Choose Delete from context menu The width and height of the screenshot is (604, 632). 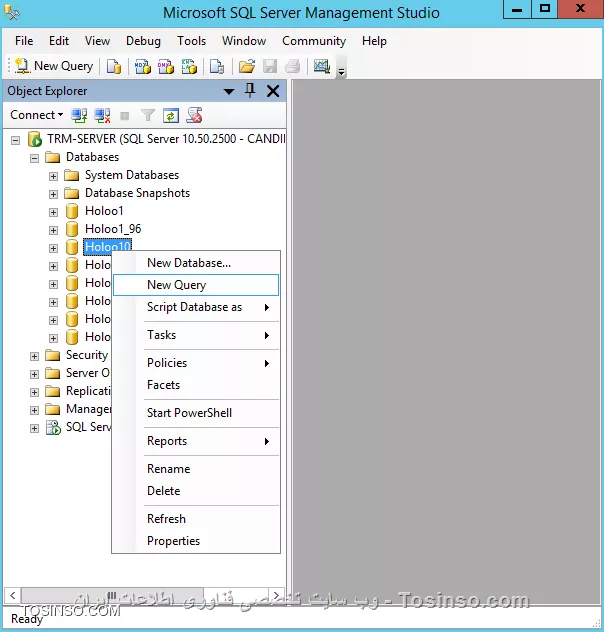point(196,491)
